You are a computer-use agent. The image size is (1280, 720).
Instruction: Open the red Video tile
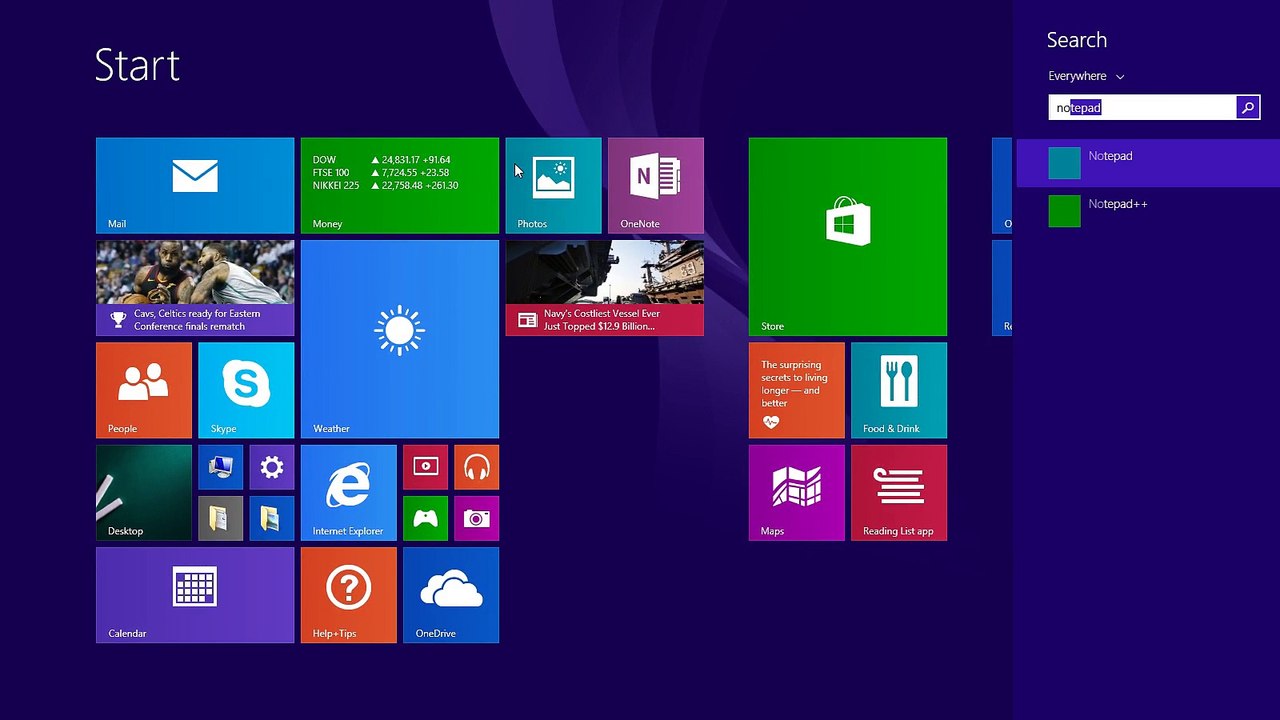(x=425, y=467)
